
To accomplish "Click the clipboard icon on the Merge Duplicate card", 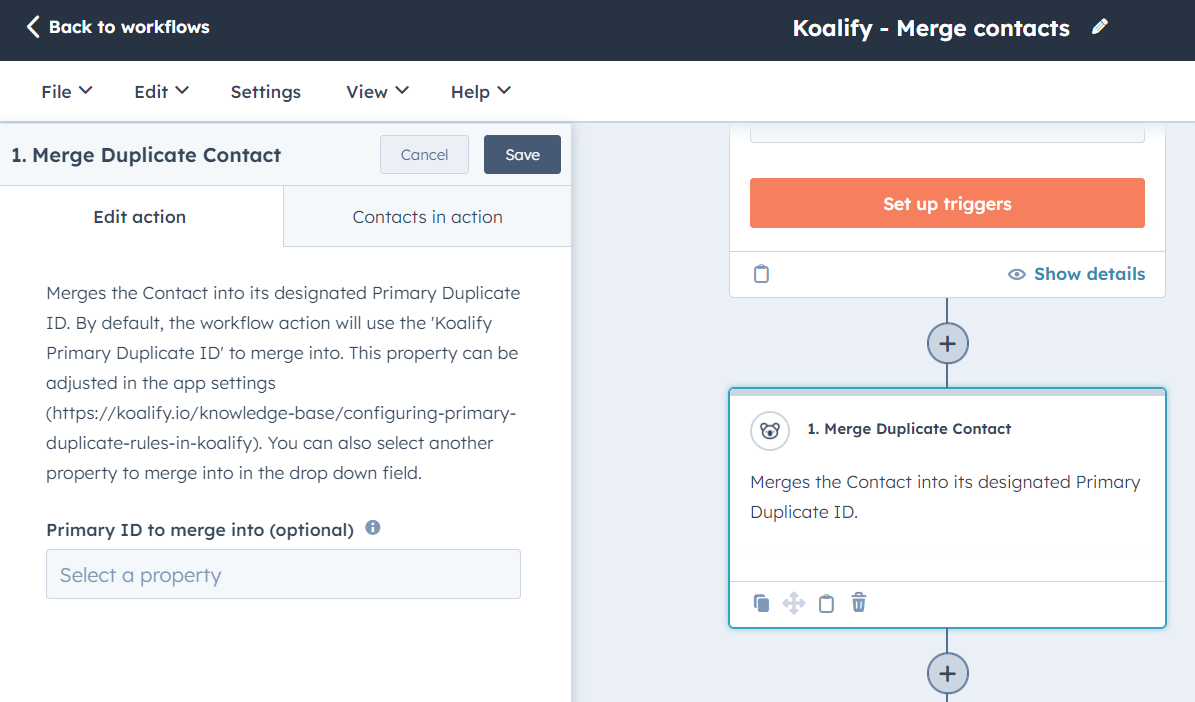I will pos(826,602).
